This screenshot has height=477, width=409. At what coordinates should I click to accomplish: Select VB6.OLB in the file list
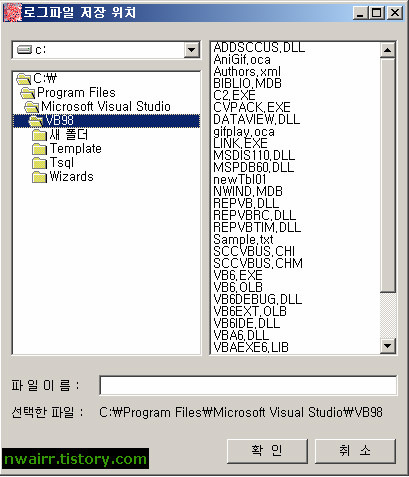point(238,287)
